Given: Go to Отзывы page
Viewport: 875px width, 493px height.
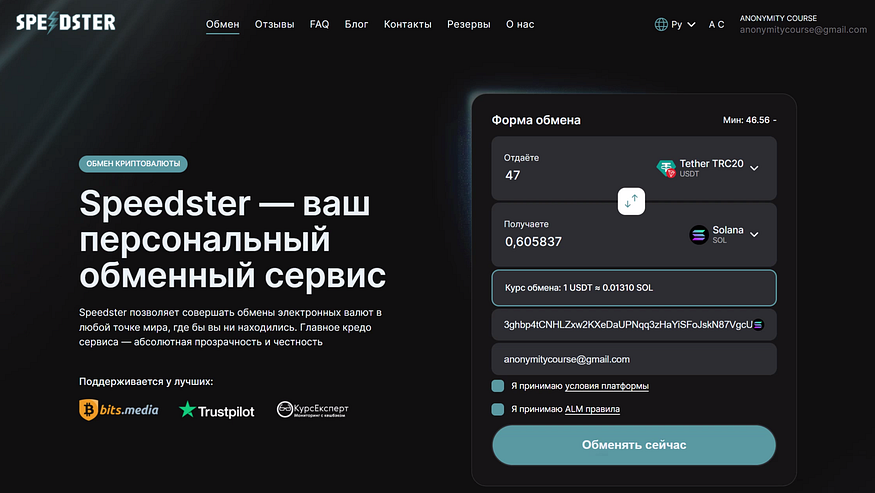Looking at the screenshot, I should pyautogui.click(x=275, y=24).
